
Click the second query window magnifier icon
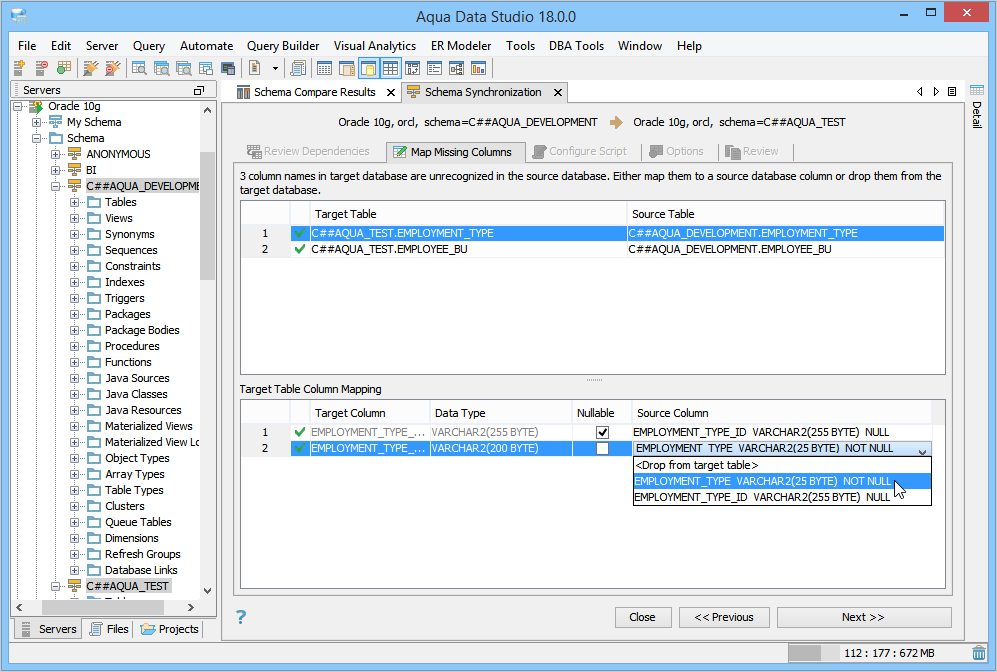click(162, 67)
